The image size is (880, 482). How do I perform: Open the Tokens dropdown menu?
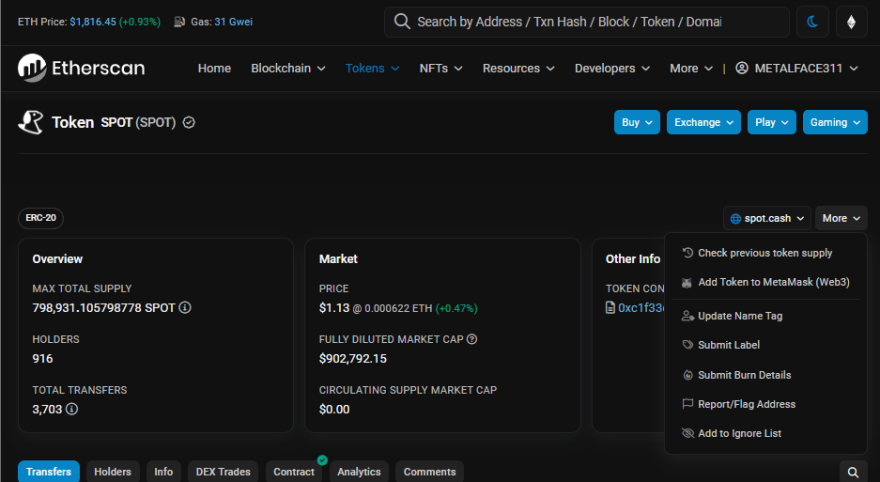click(x=372, y=68)
